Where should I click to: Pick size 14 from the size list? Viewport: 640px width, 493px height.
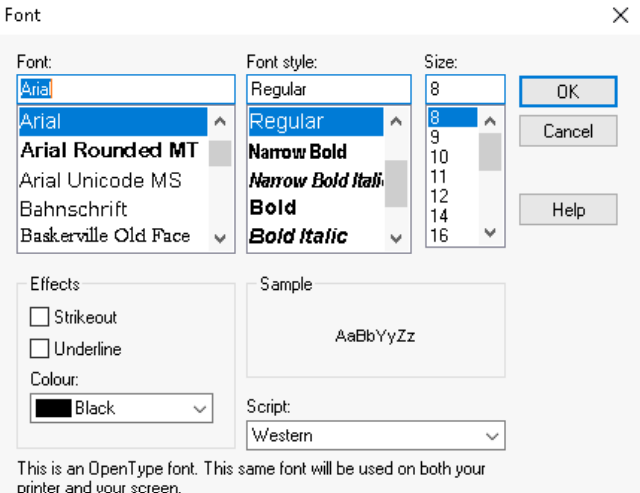[x=439, y=215]
